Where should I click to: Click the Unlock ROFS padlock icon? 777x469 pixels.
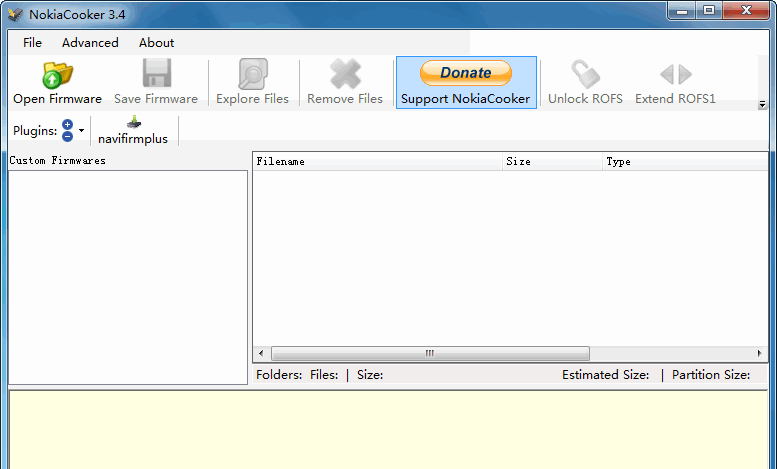click(x=585, y=74)
